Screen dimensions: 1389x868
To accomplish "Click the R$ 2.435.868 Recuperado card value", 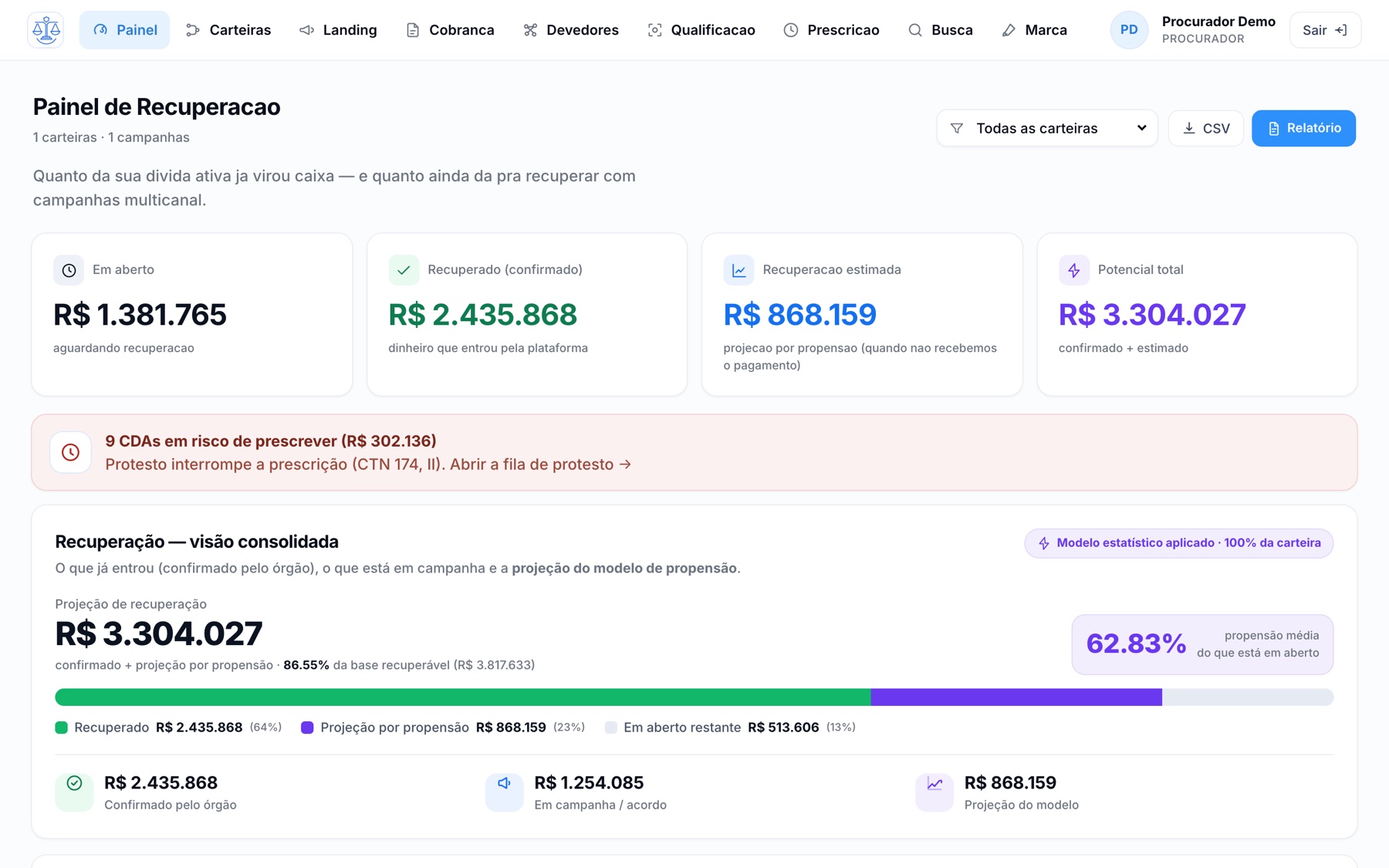I will pyautogui.click(x=482, y=315).
